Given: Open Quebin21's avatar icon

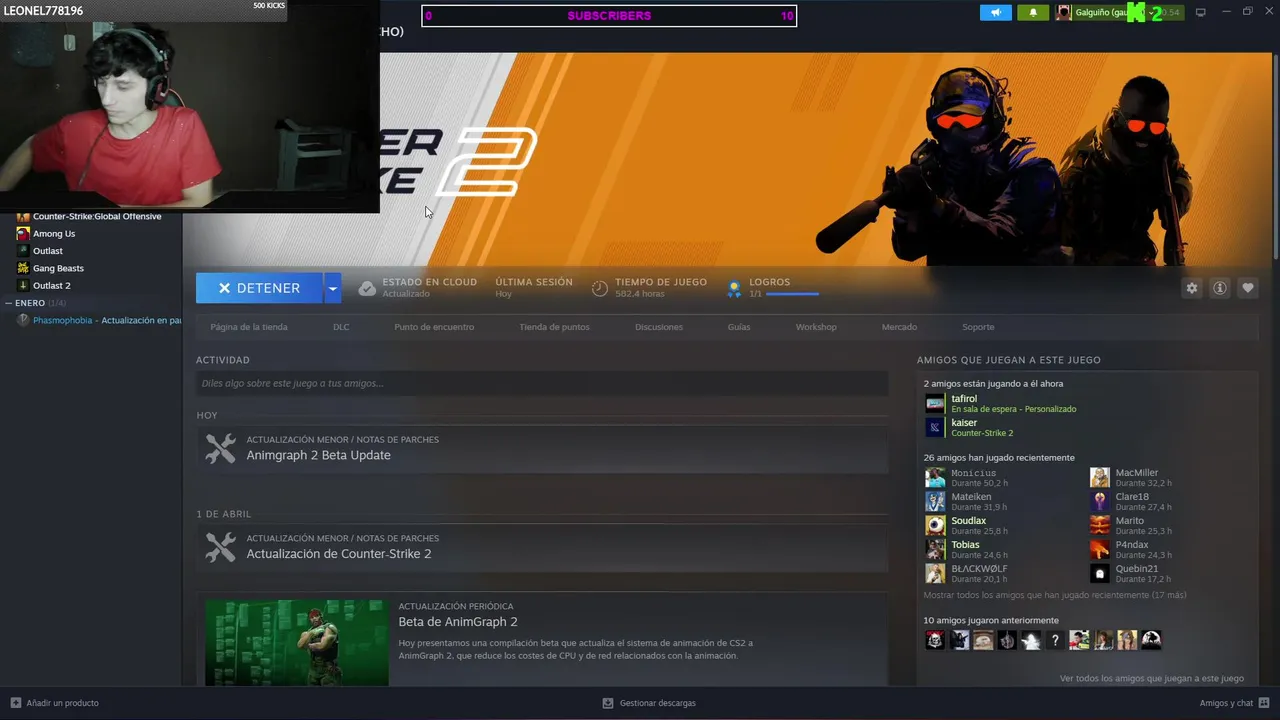Looking at the screenshot, I should [x=1100, y=573].
